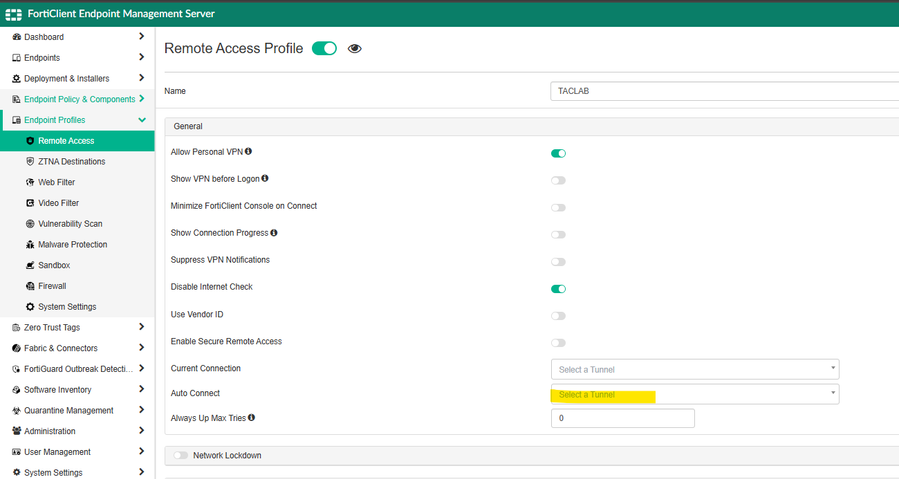Click the ZTNA Destinations shield icon
The width and height of the screenshot is (899, 479).
point(30,162)
